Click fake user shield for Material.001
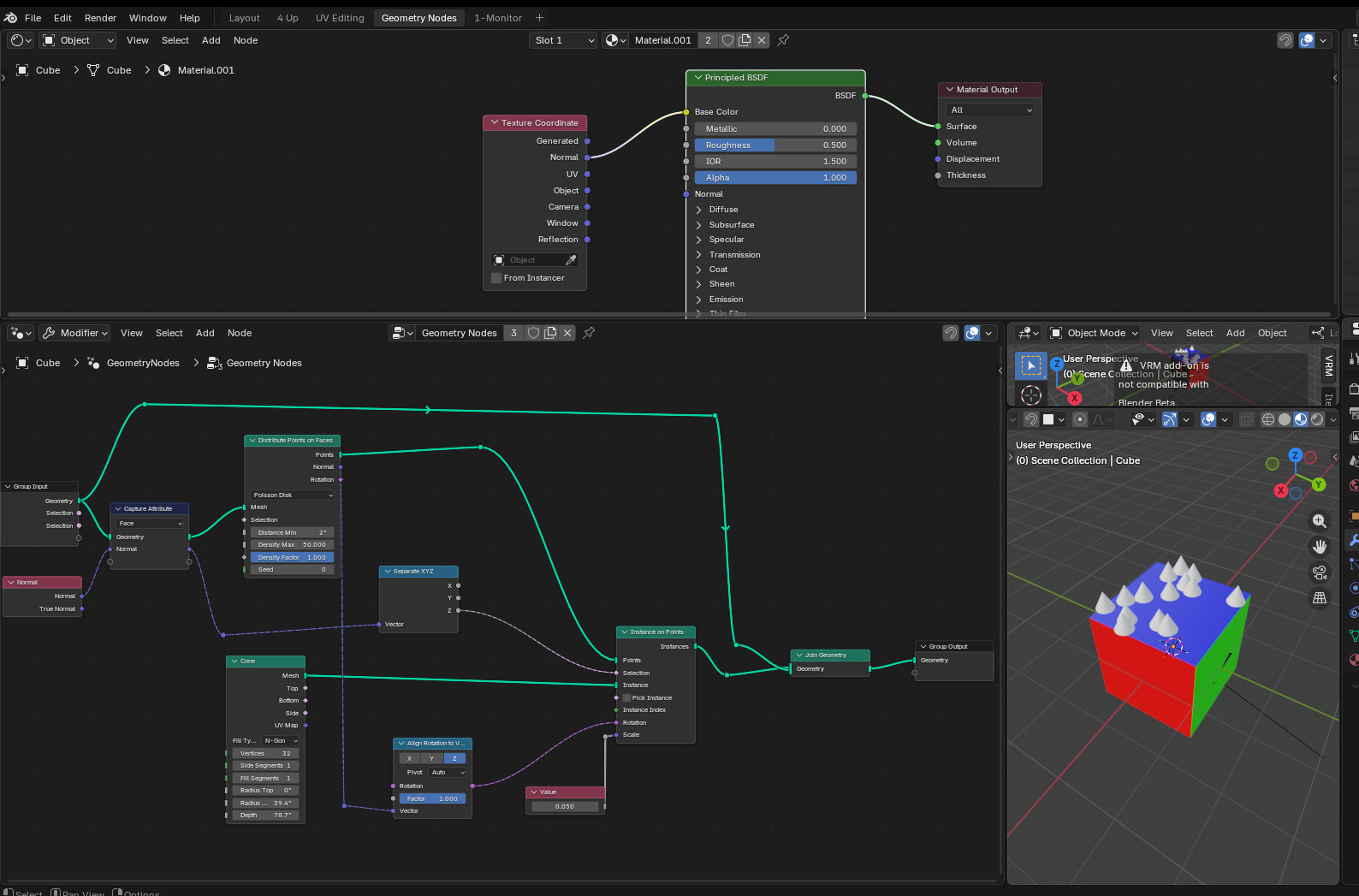This screenshot has width=1359, height=896. point(727,40)
